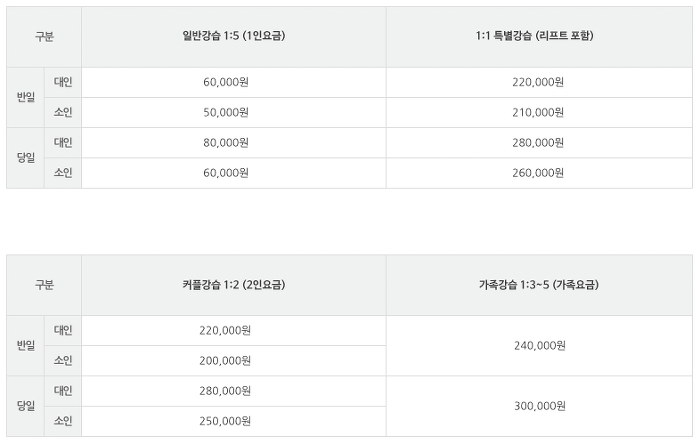Screen dimensions: 700x444
Task: Select the 250,000원 couple lesson price
Action: (x=225, y=421)
